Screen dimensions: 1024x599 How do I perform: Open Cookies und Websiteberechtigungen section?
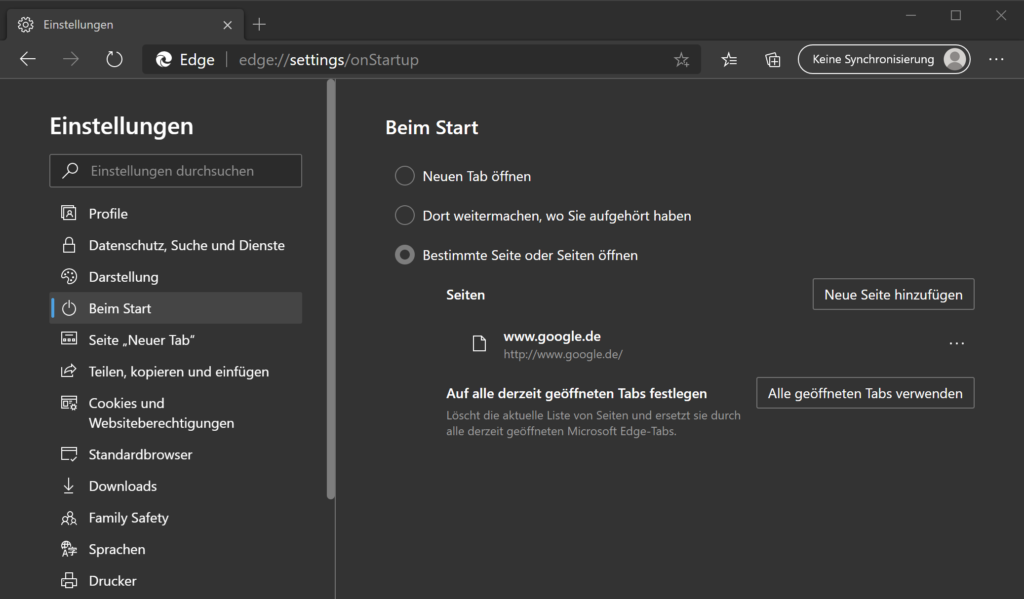pyautogui.click(x=176, y=413)
